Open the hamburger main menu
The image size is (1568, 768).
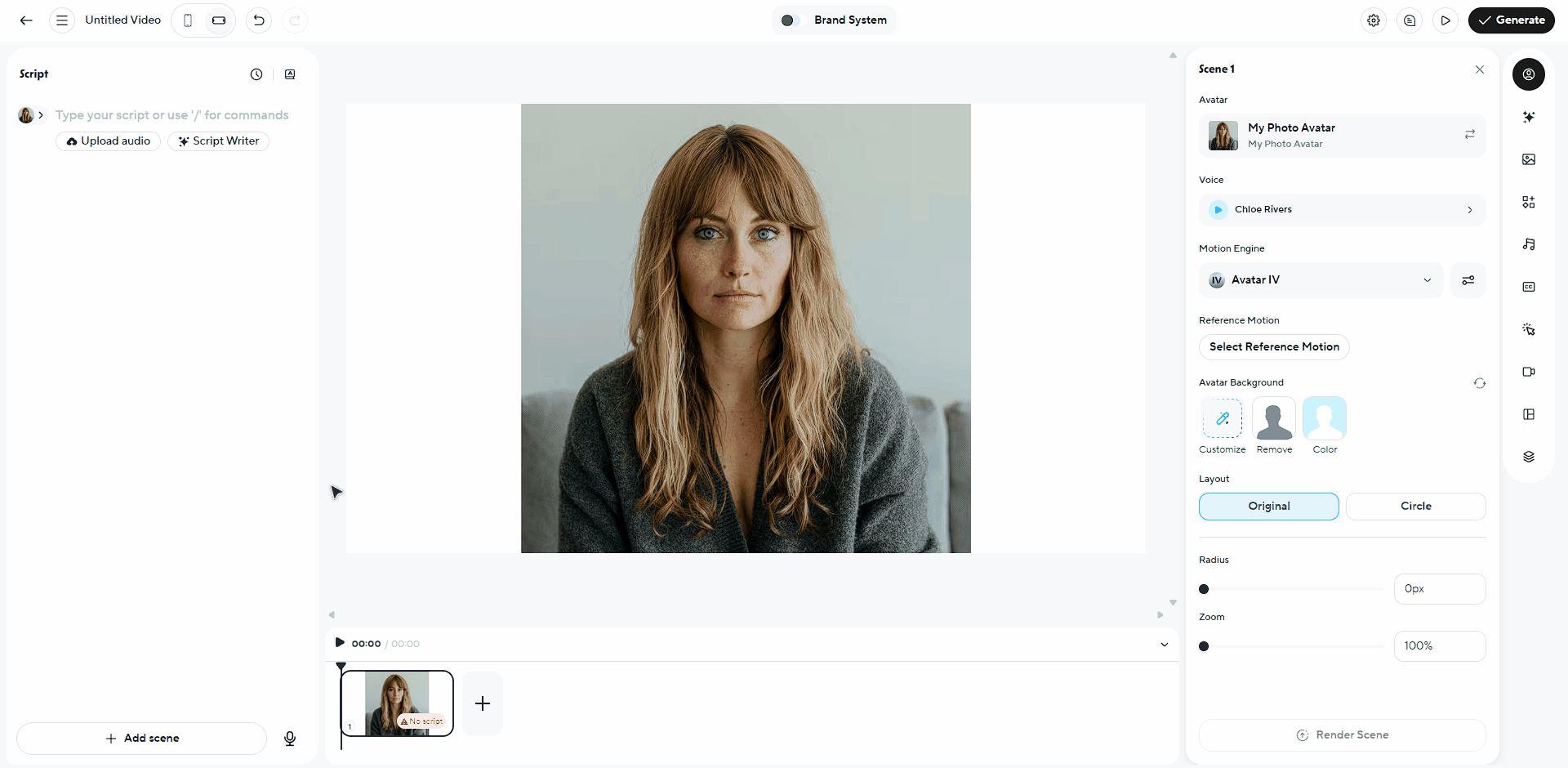coord(62,20)
